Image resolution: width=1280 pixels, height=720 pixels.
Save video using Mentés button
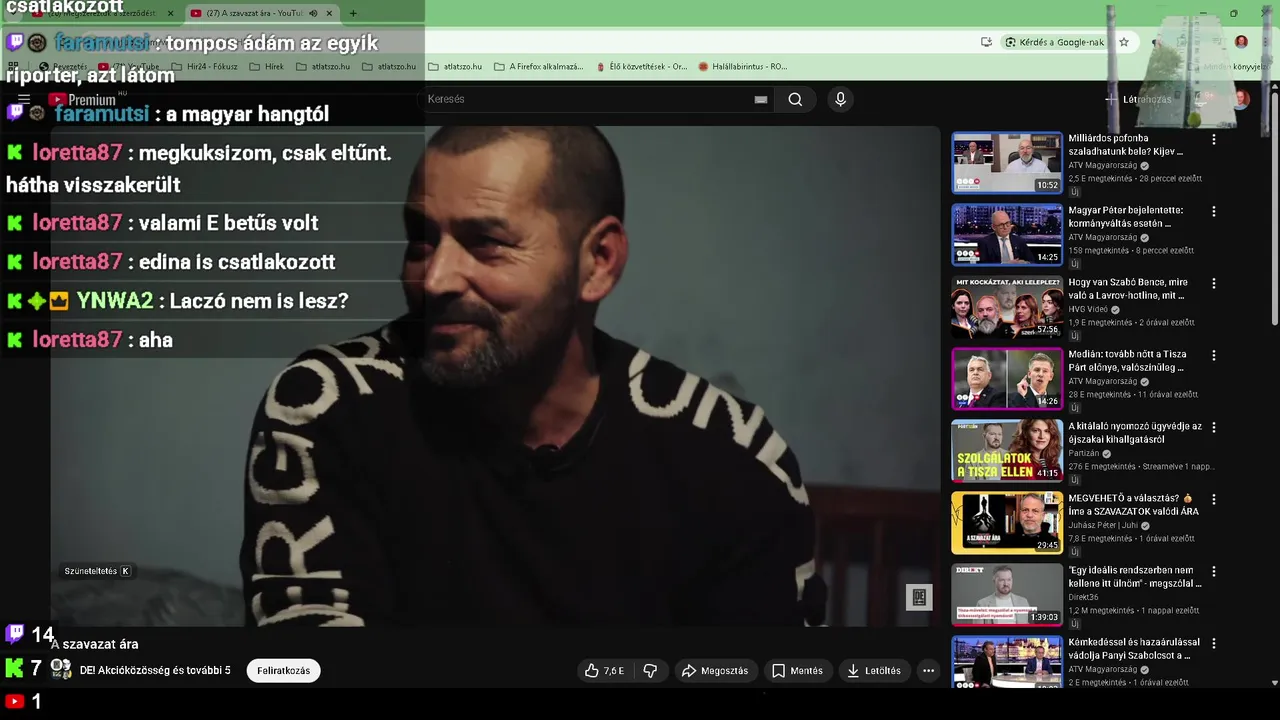(x=797, y=671)
